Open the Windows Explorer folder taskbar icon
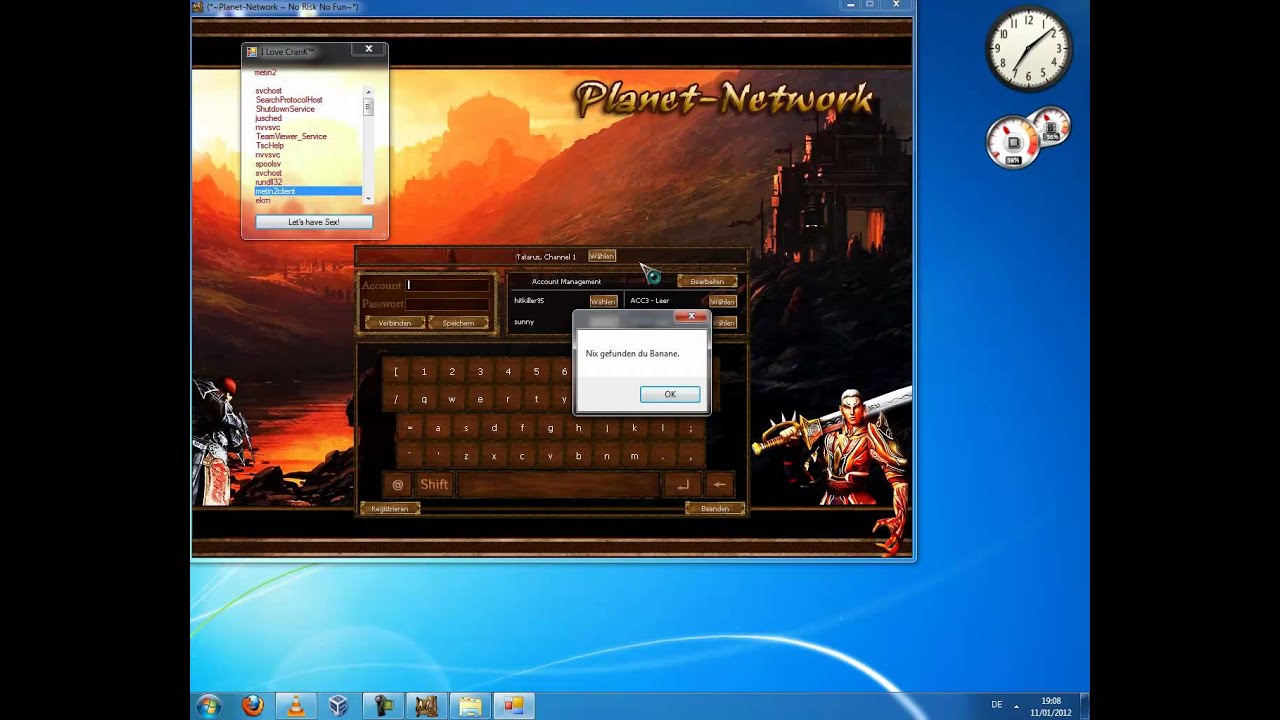 (470, 705)
